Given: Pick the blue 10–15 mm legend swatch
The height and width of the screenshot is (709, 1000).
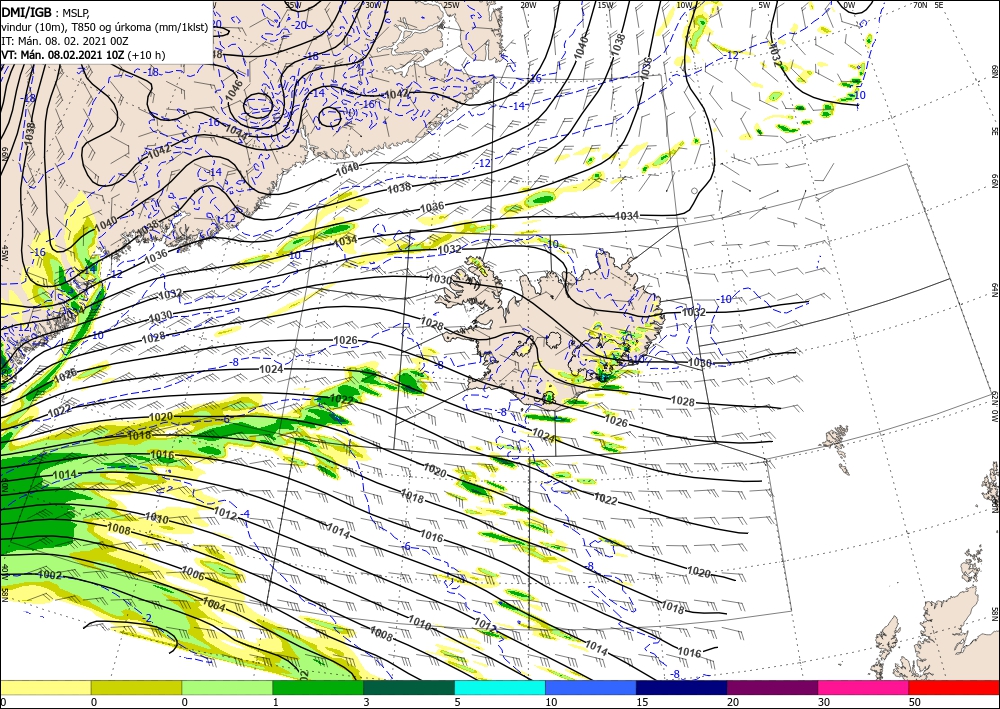Looking at the screenshot, I should tap(591, 688).
